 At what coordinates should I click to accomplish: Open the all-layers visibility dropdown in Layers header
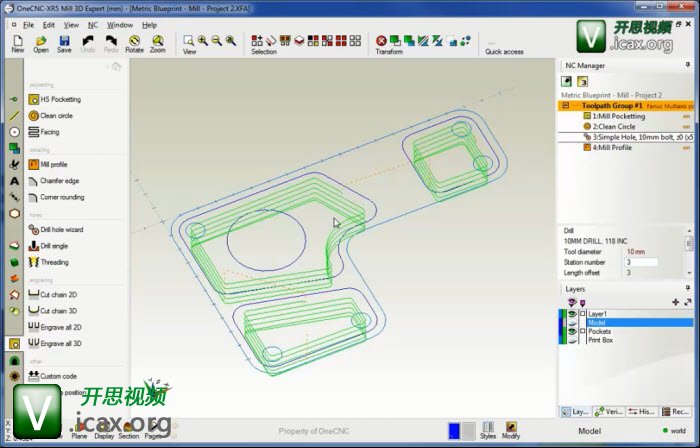click(572, 303)
